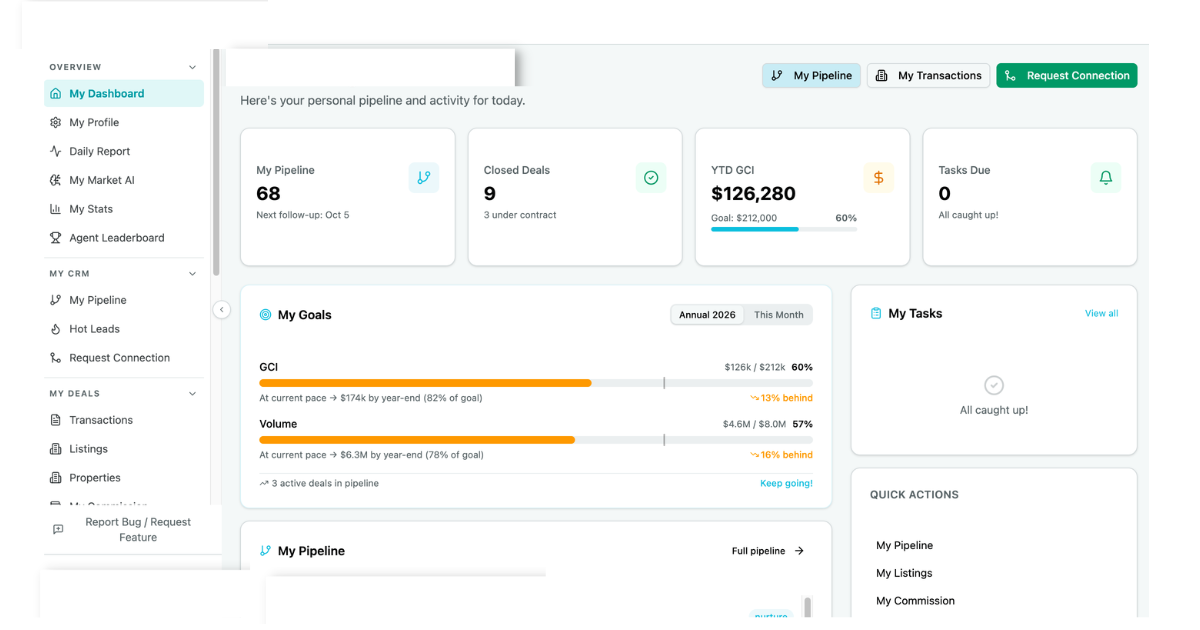The height and width of the screenshot is (630, 1200).
Task: Collapse the My CRM section
Action: point(193,274)
